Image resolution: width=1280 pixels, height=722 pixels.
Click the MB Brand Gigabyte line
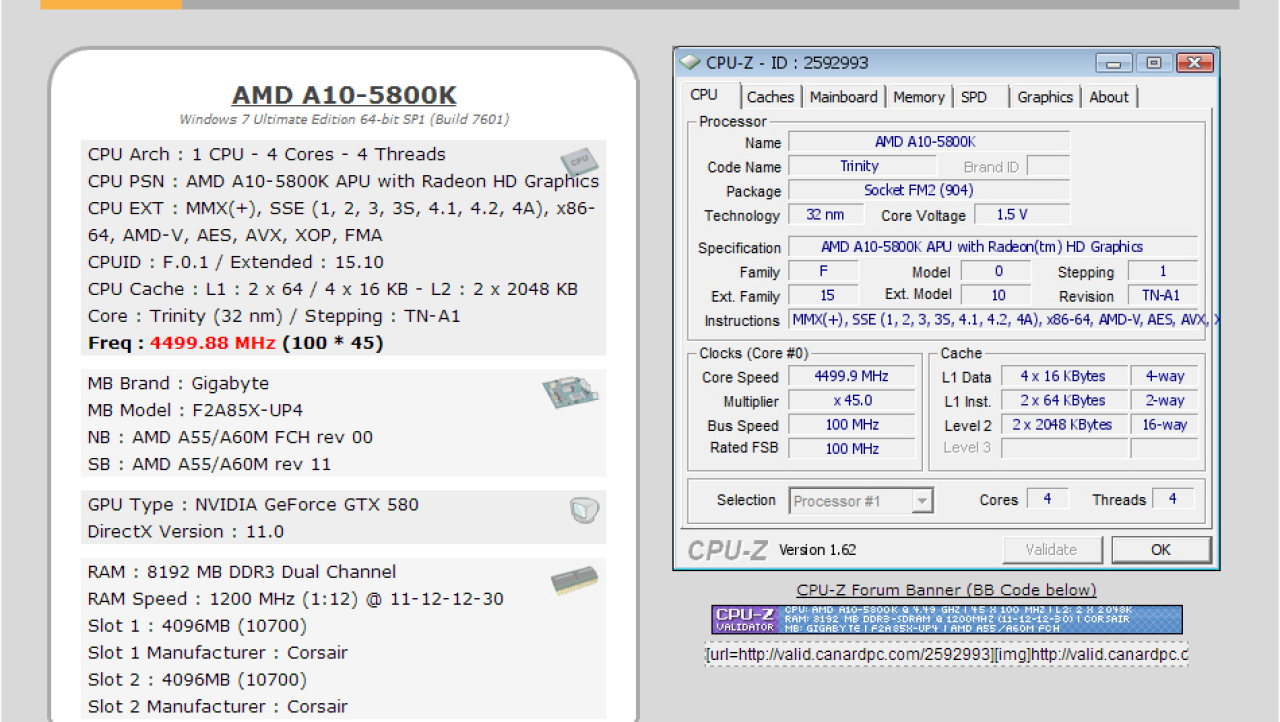click(179, 383)
